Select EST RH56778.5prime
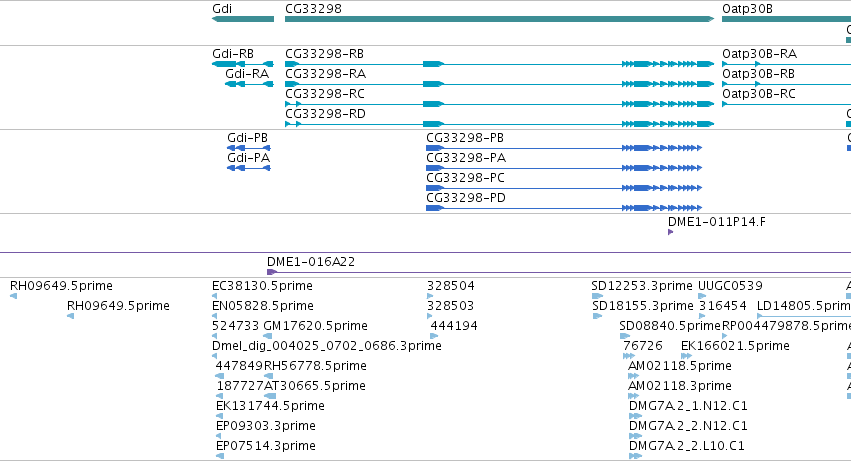 tap(315, 366)
